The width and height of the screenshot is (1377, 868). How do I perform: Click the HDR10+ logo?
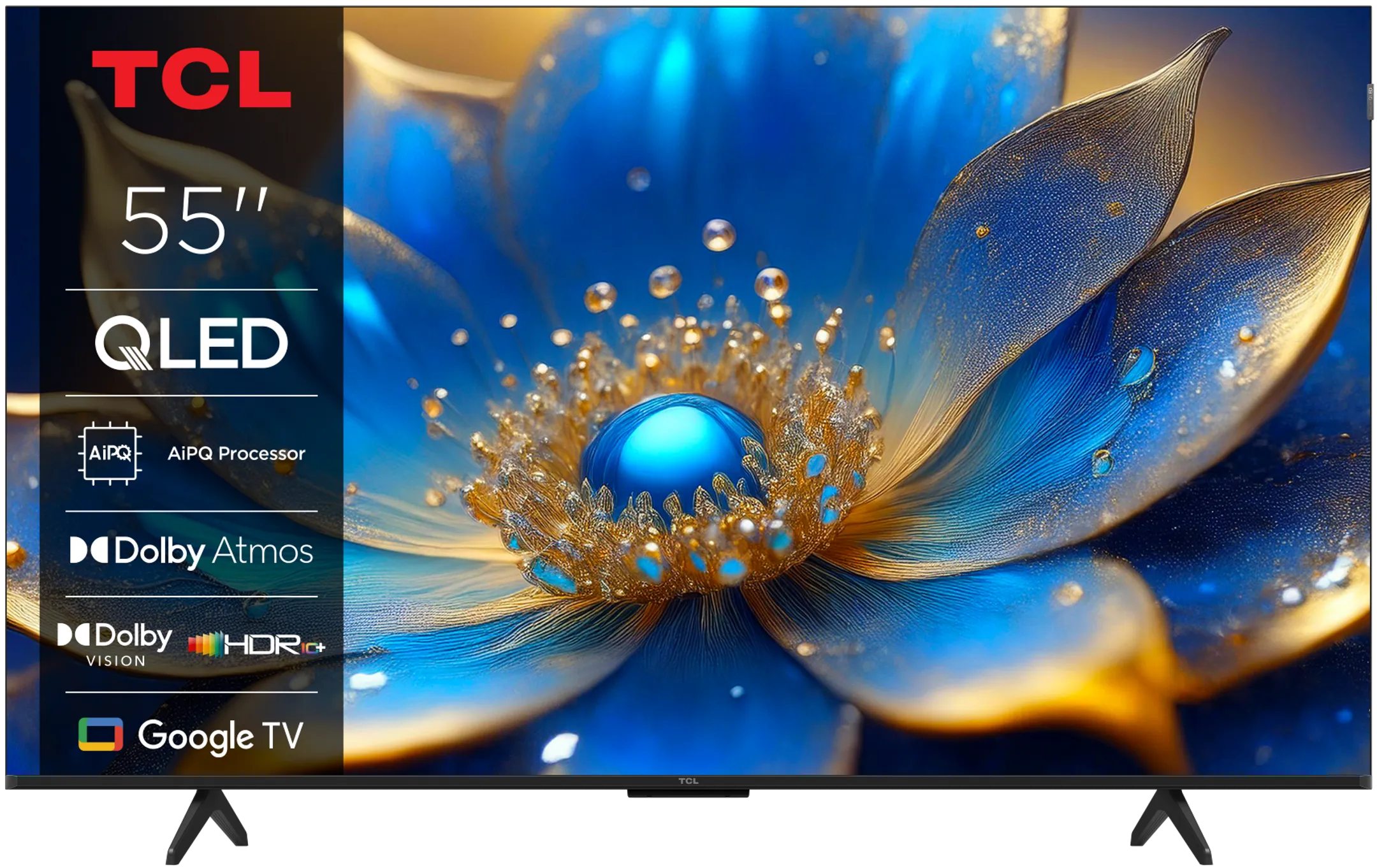click(x=256, y=645)
